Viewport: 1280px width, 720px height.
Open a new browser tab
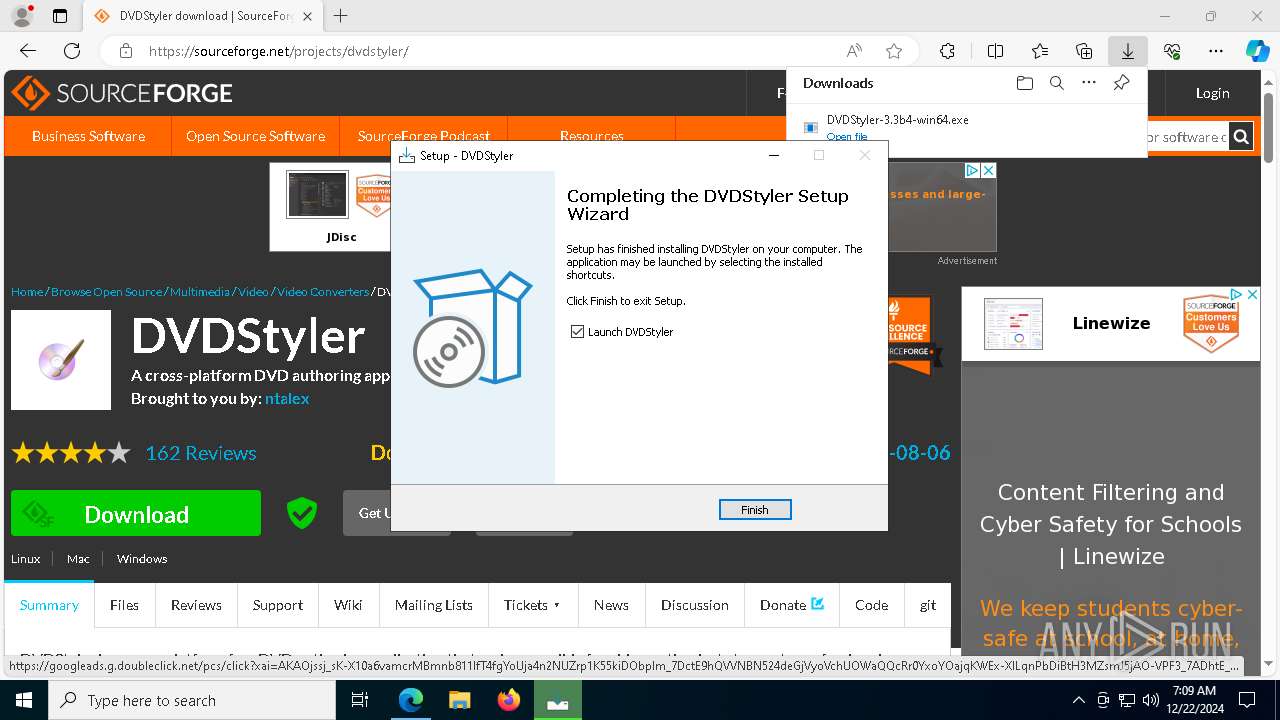pyautogui.click(x=341, y=16)
